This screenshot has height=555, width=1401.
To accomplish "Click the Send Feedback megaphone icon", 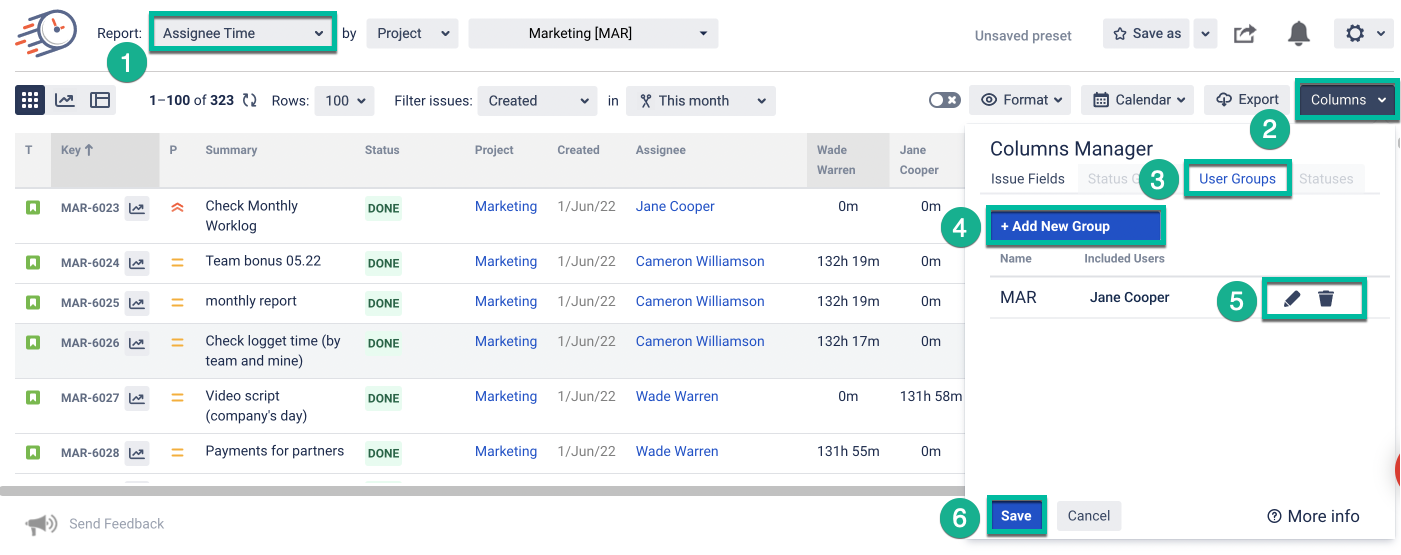I will point(41,524).
